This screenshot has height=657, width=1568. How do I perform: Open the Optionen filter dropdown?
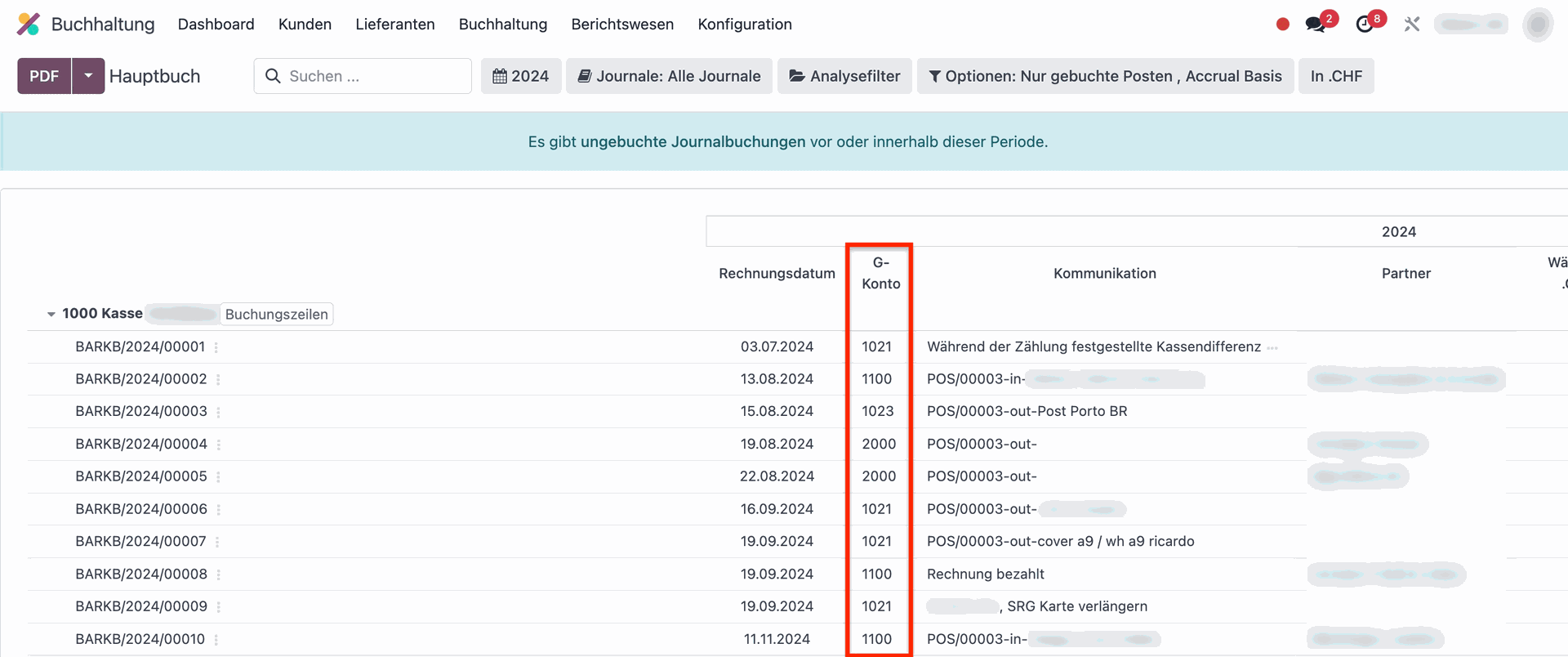coord(1105,76)
